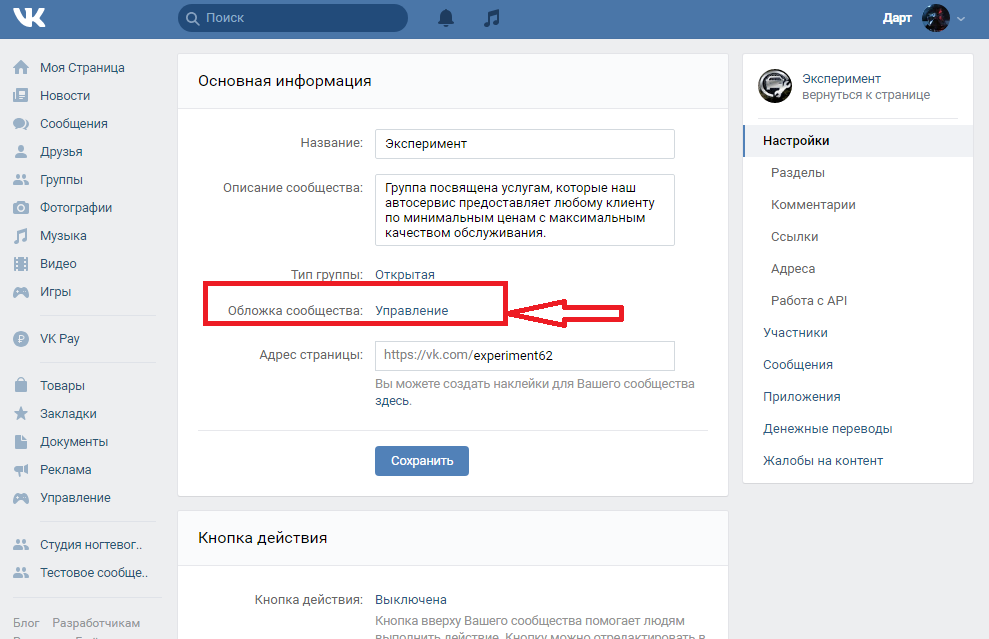The width and height of the screenshot is (989, 639).
Task: Click the Фотографии camera icon
Action: pos(20,208)
